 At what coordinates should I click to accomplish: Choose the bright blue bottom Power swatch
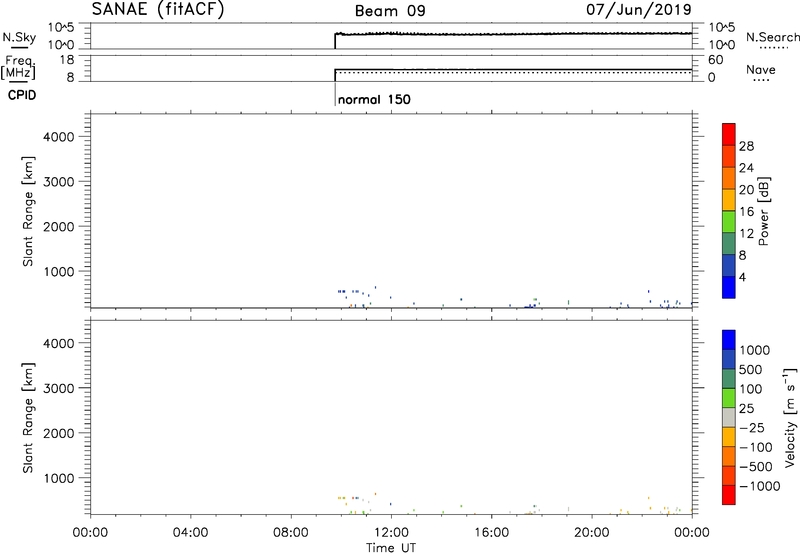729,287
